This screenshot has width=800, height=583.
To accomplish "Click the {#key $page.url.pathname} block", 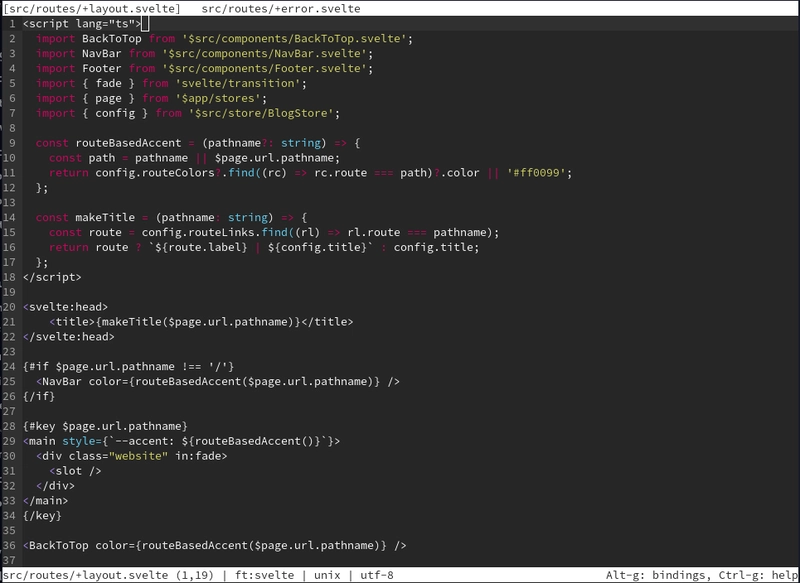I will click(105, 426).
